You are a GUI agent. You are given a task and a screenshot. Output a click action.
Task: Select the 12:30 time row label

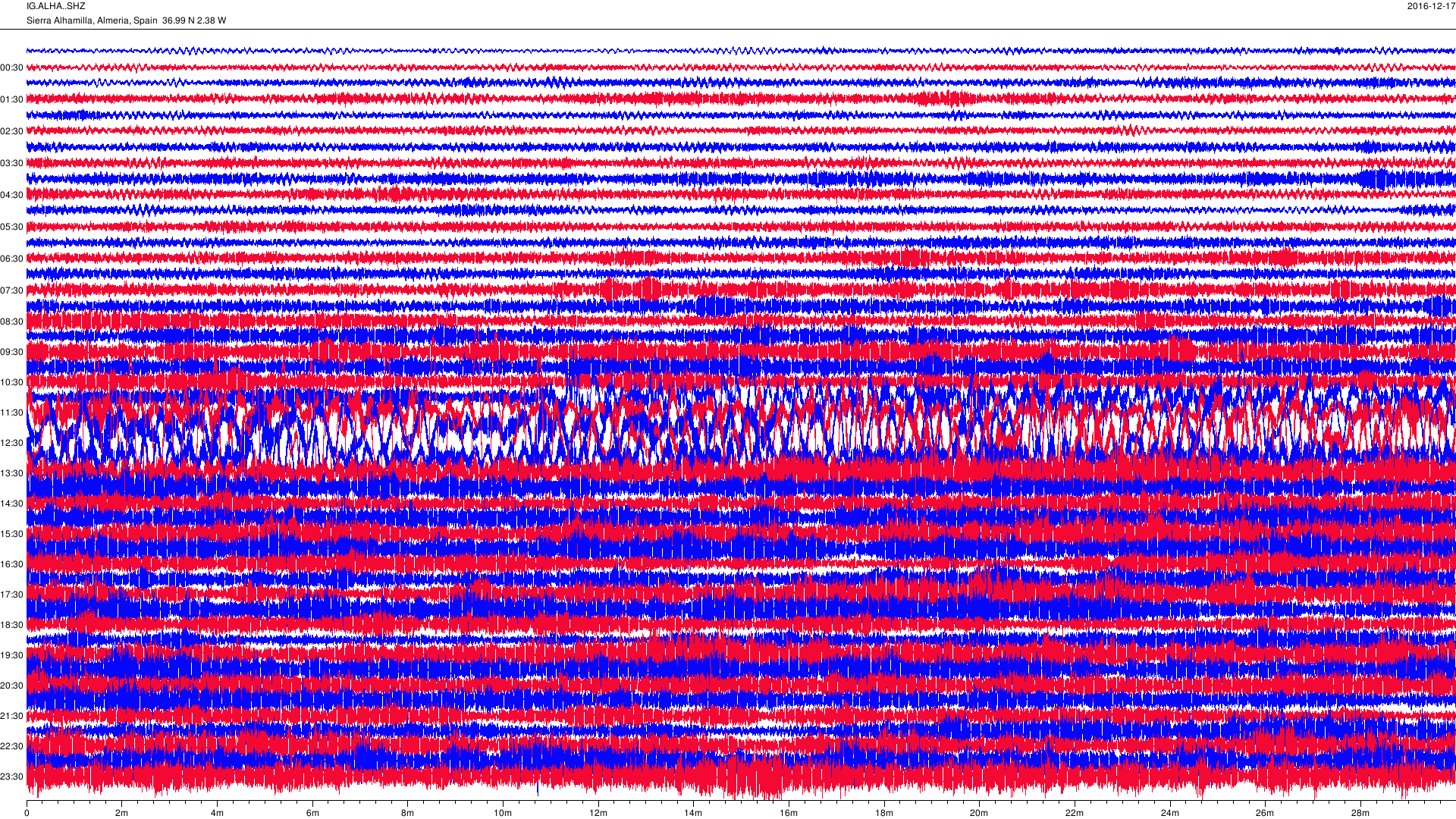(12, 443)
